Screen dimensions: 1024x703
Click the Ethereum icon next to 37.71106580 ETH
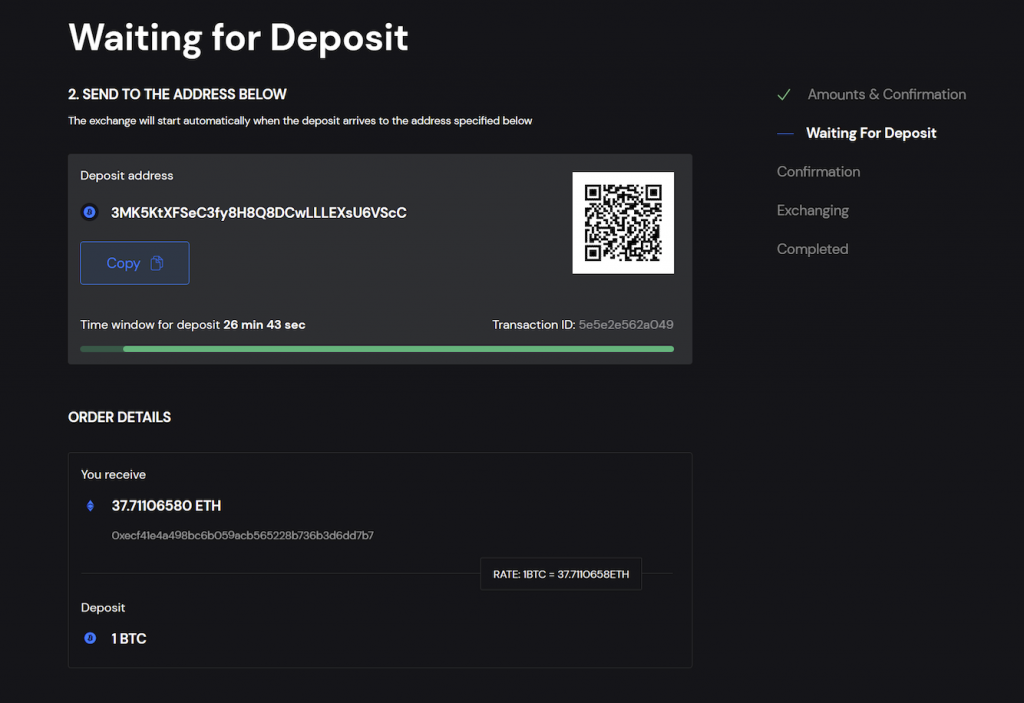[x=90, y=506]
